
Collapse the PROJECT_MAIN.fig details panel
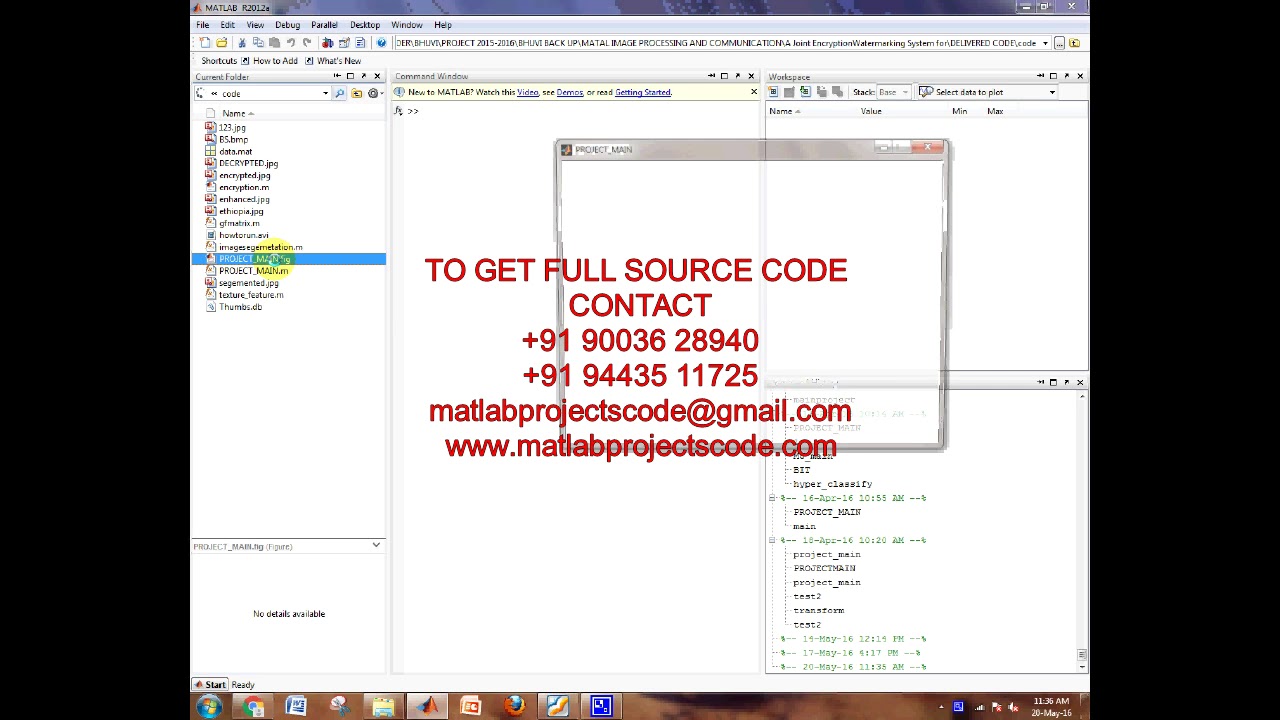coord(376,545)
